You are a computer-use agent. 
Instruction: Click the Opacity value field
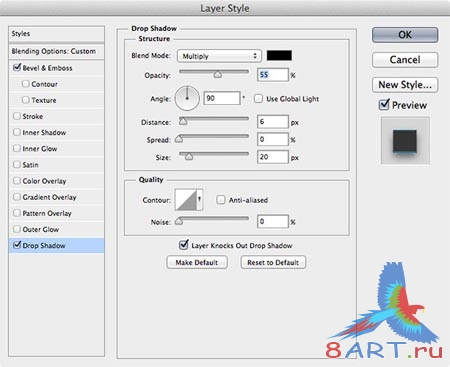click(x=272, y=75)
